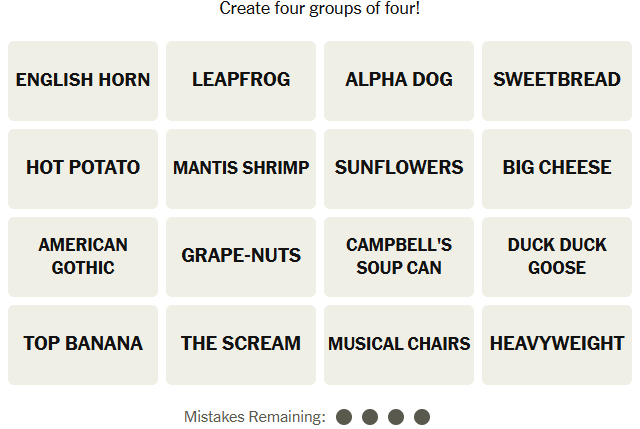Image resolution: width=640 pixels, height=429 pixels.
Task: Tap the MUSICAL CHAIRS card
Action: click(x=399, y=345)
